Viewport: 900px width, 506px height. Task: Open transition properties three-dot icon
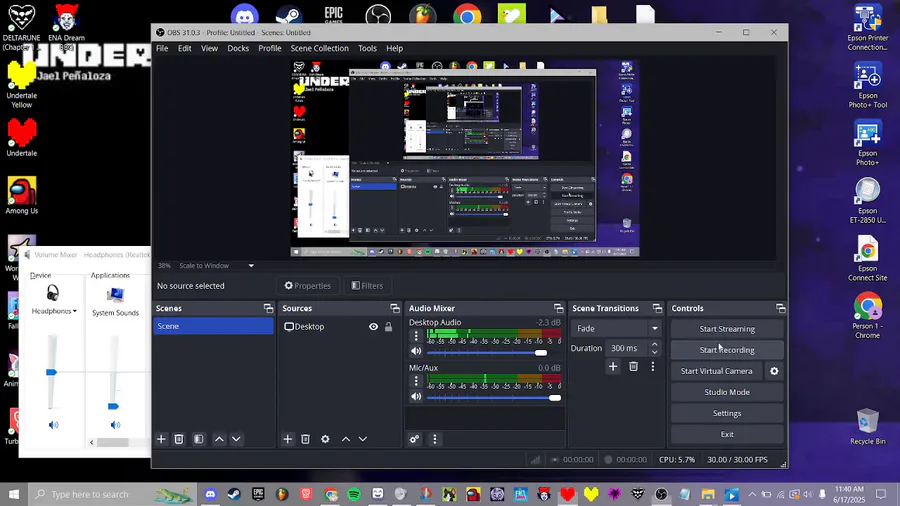tap(653, 366)
